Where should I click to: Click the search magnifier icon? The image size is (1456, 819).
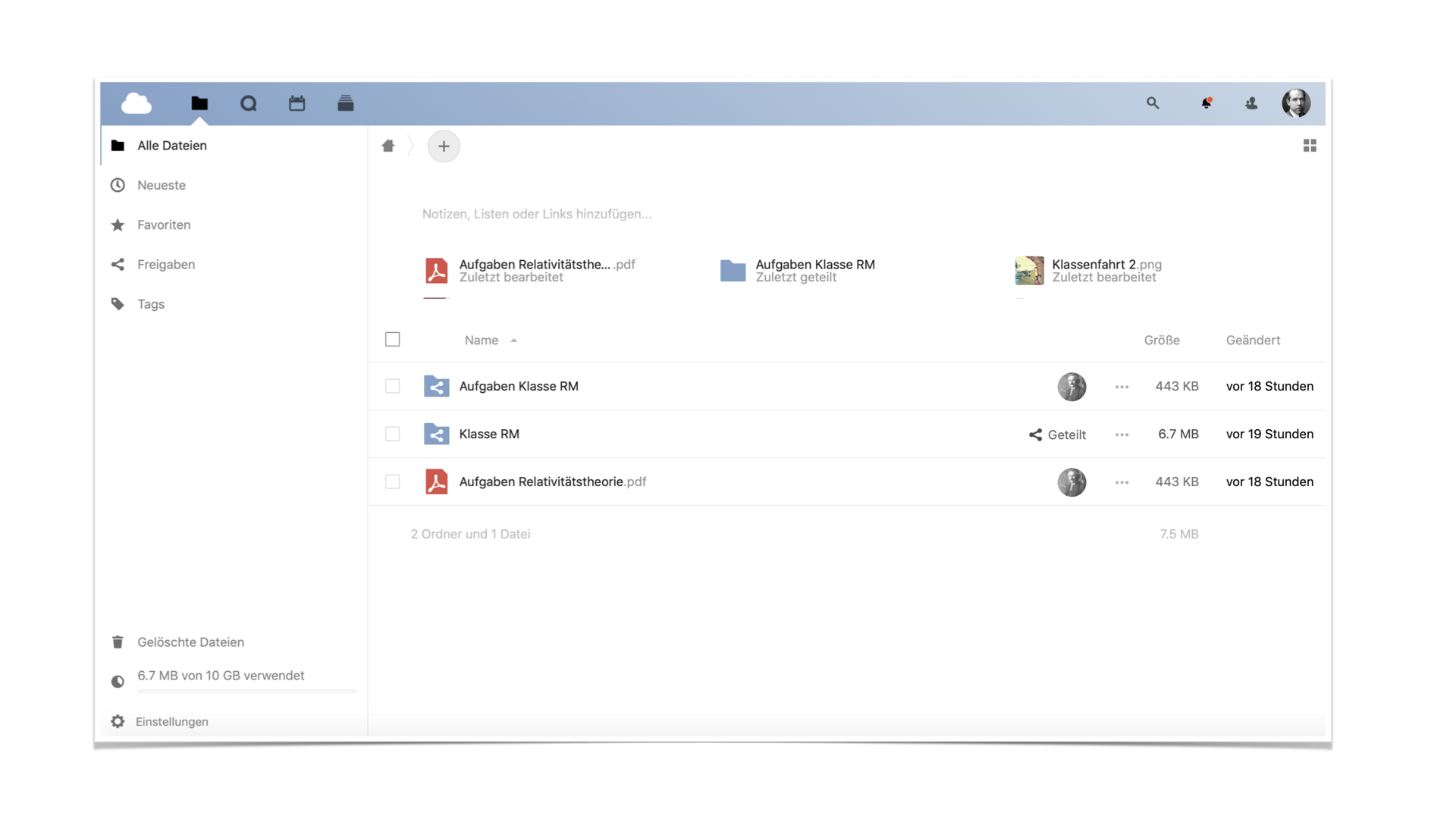1153,103
